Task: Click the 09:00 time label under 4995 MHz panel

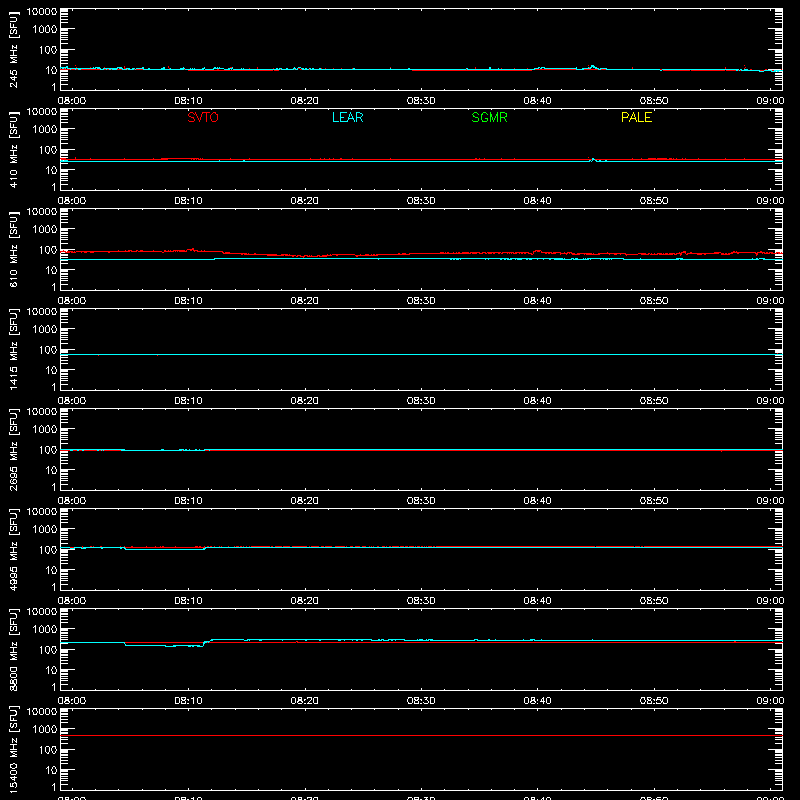Action: click(x=770, y=601)
